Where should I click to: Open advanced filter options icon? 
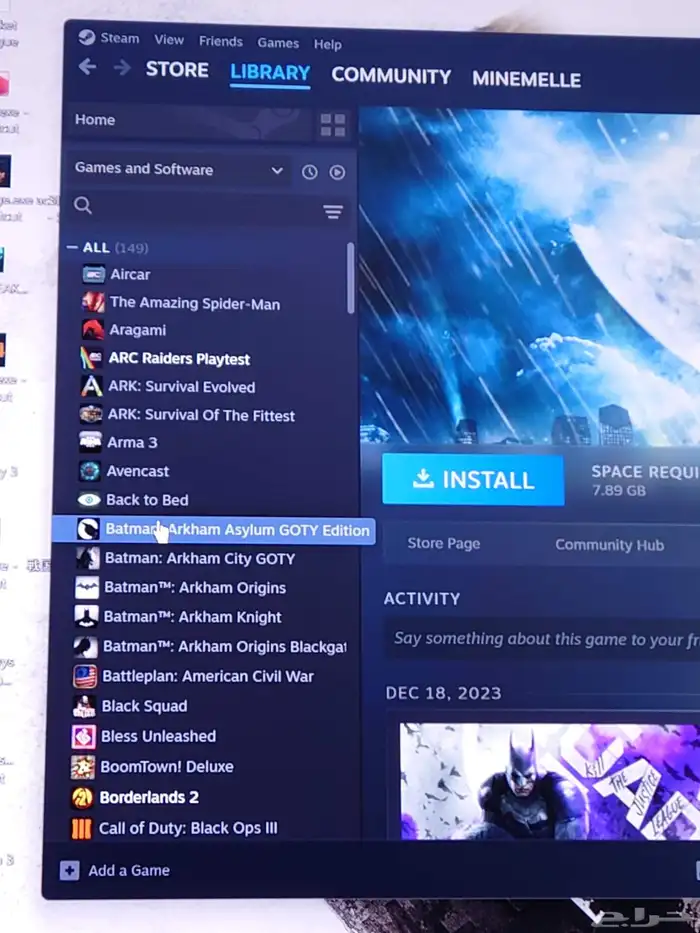coord(333,212)
